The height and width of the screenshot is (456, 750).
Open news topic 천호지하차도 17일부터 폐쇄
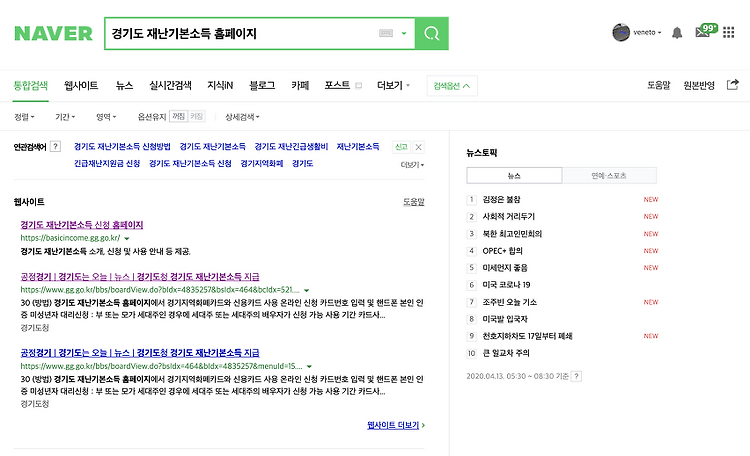(527, 336)
